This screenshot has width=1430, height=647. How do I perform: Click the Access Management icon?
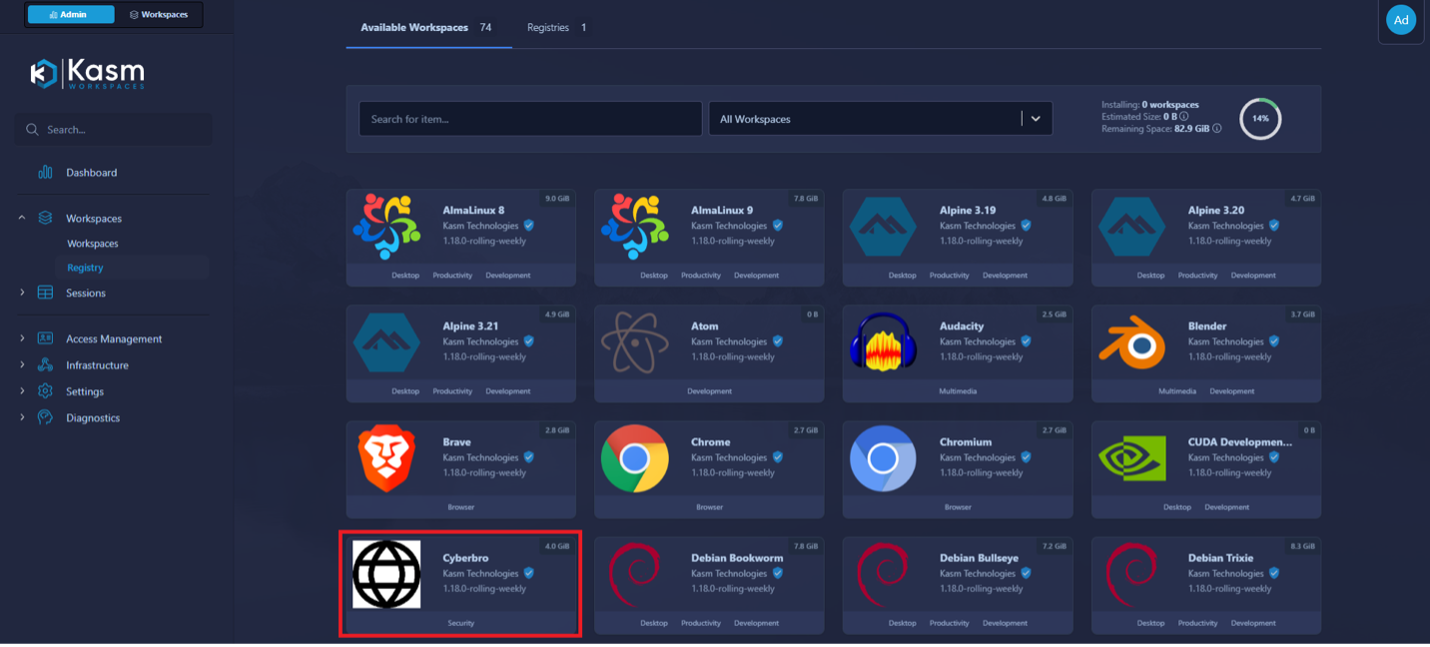(x=45, y=338)
